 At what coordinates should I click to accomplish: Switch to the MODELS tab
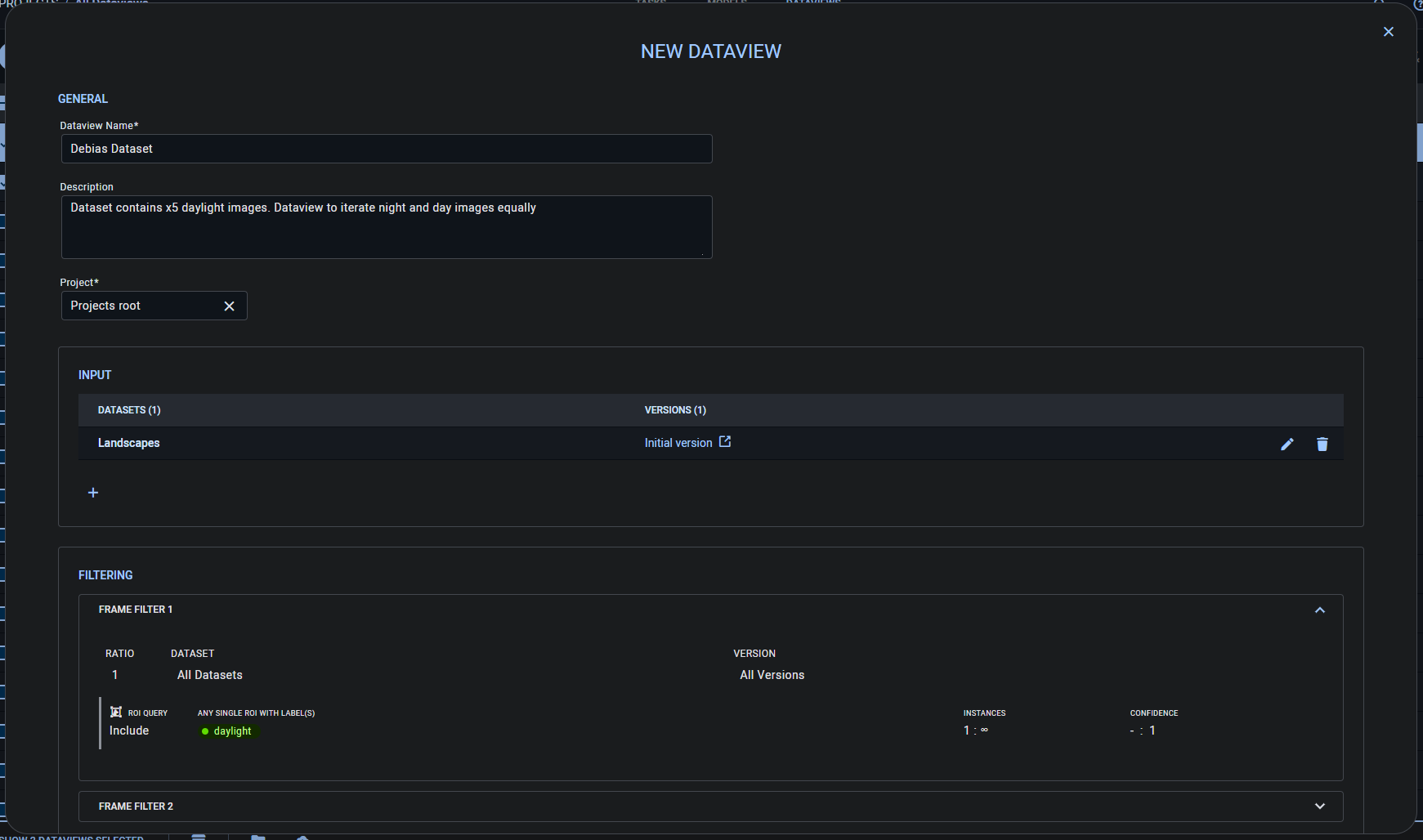coord(727,2)
